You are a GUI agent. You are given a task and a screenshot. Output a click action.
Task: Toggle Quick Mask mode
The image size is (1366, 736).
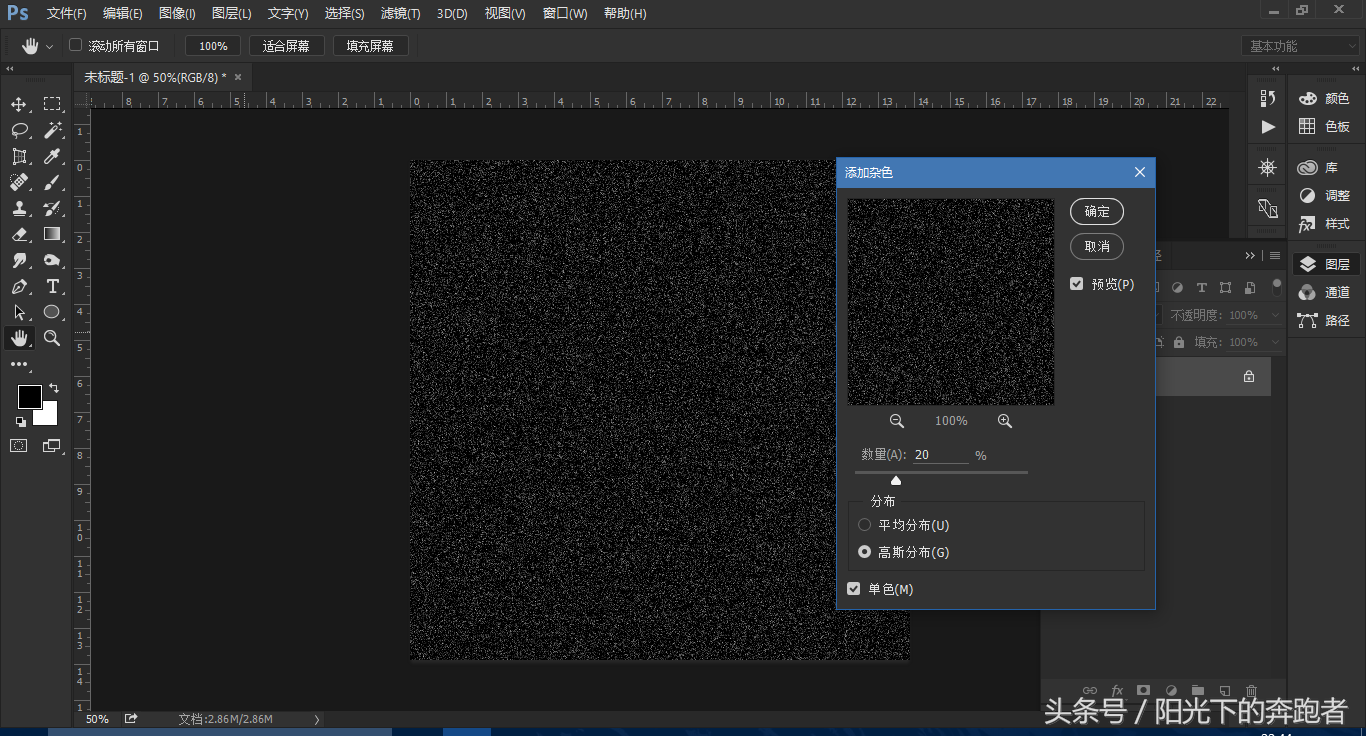click(19, 446)
